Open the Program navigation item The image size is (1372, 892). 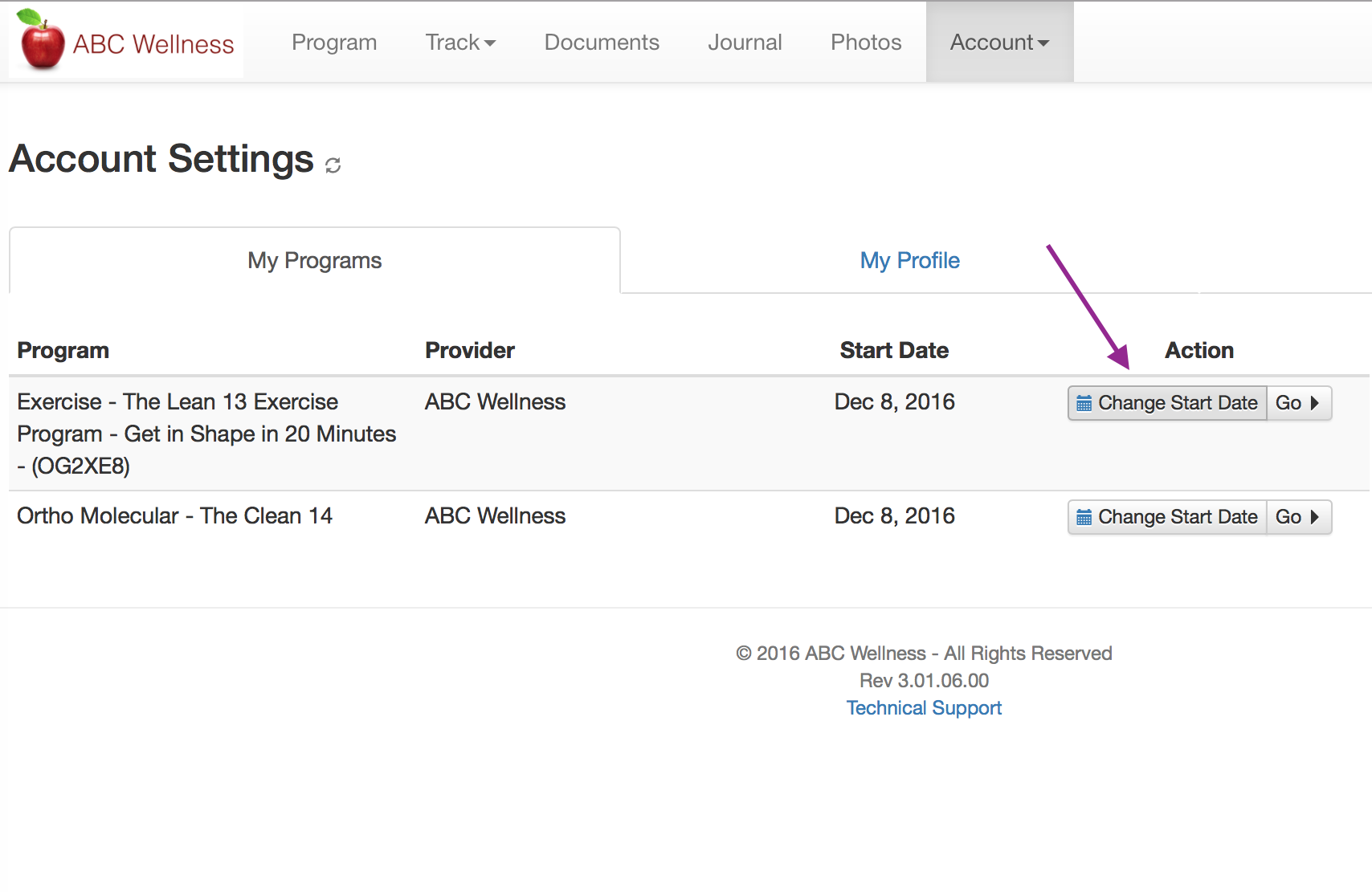point(334,43)
